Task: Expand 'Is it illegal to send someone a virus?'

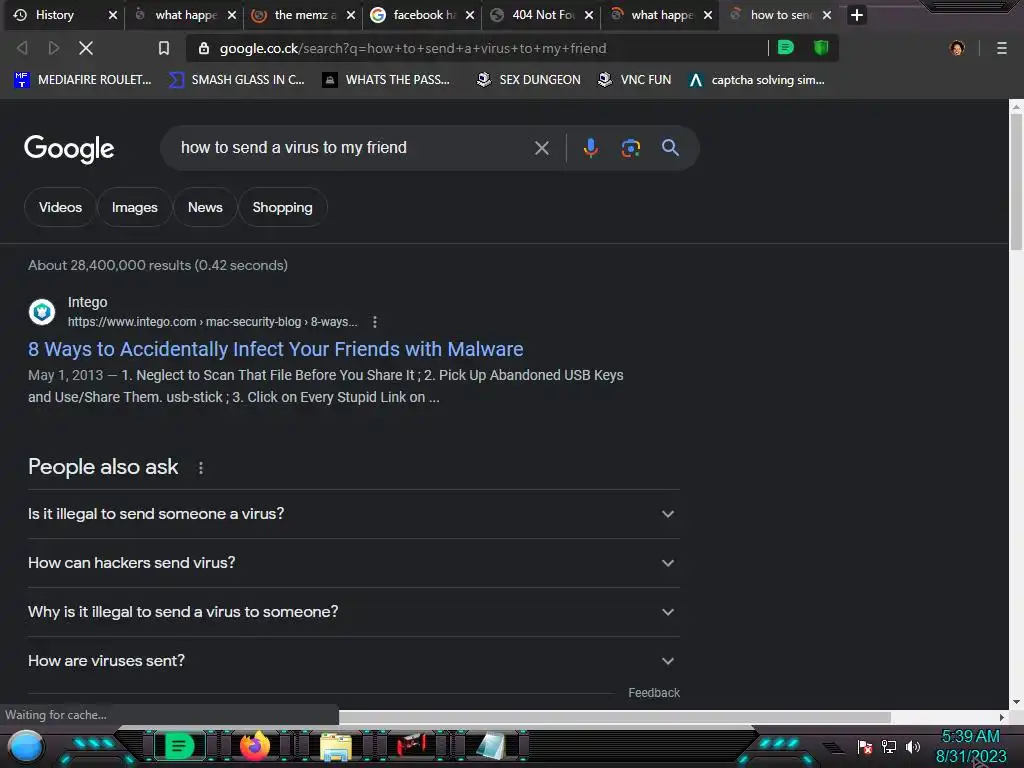Action: tap(353, 514)
